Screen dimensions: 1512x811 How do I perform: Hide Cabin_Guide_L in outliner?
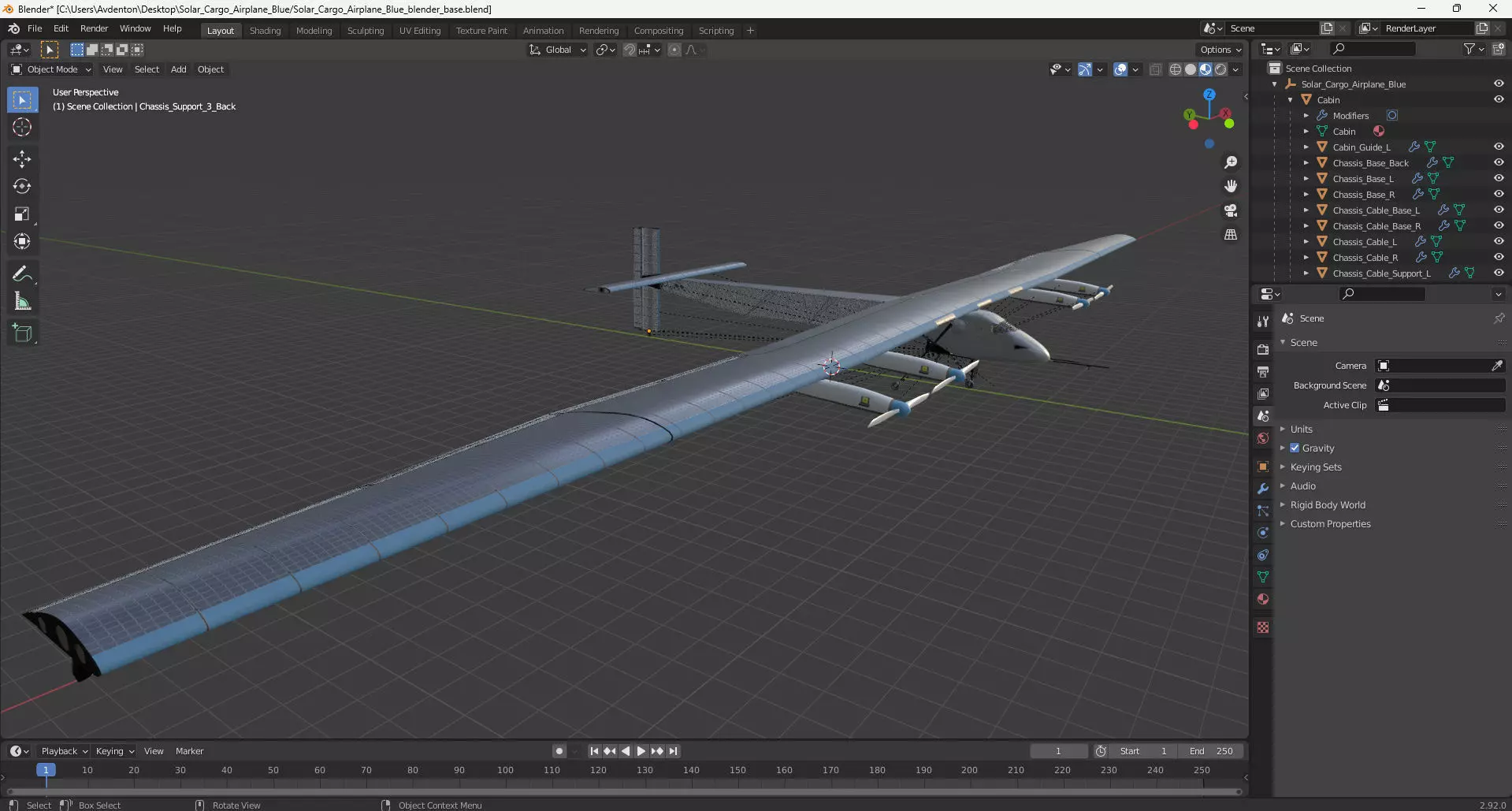tap(1499, 147)
